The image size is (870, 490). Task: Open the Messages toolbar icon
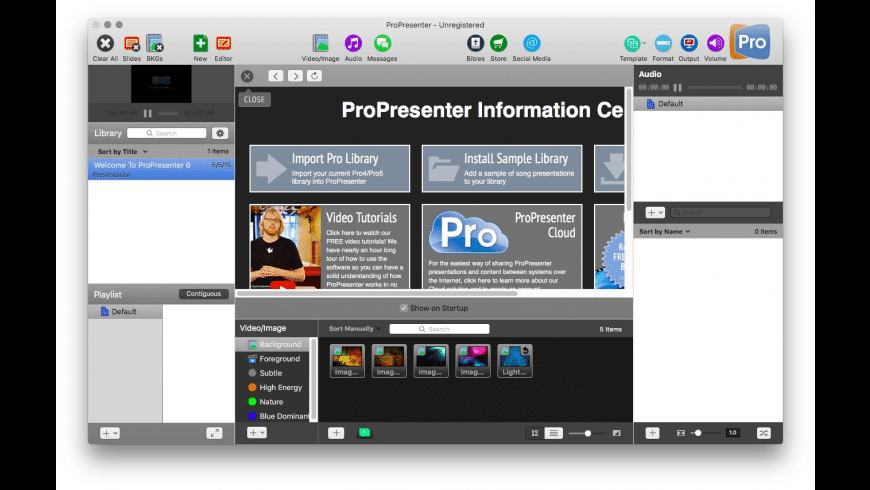(x=382, y=43)
